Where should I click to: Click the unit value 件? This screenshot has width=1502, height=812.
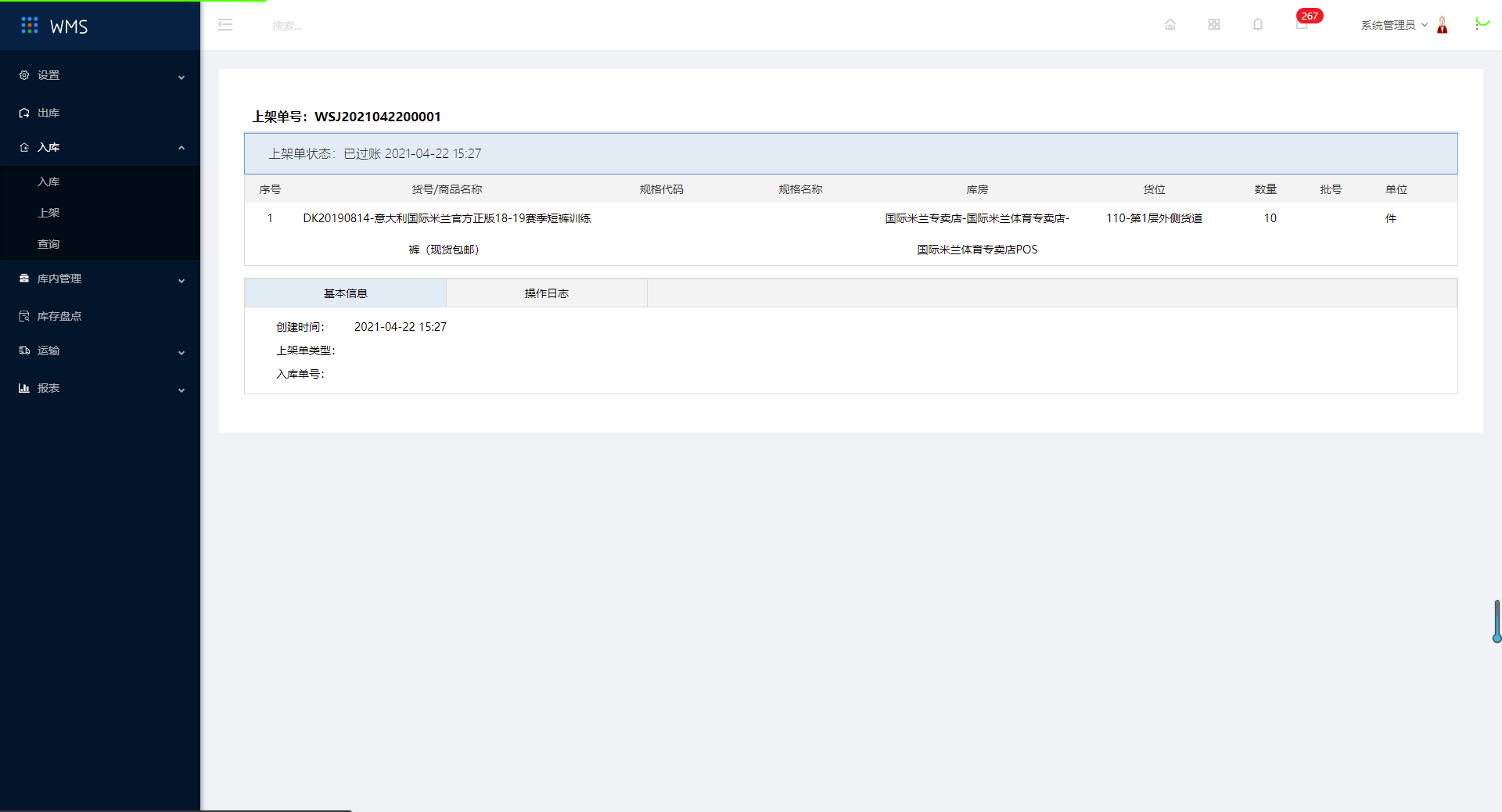pyautogui.click(x=1391, y=218)
